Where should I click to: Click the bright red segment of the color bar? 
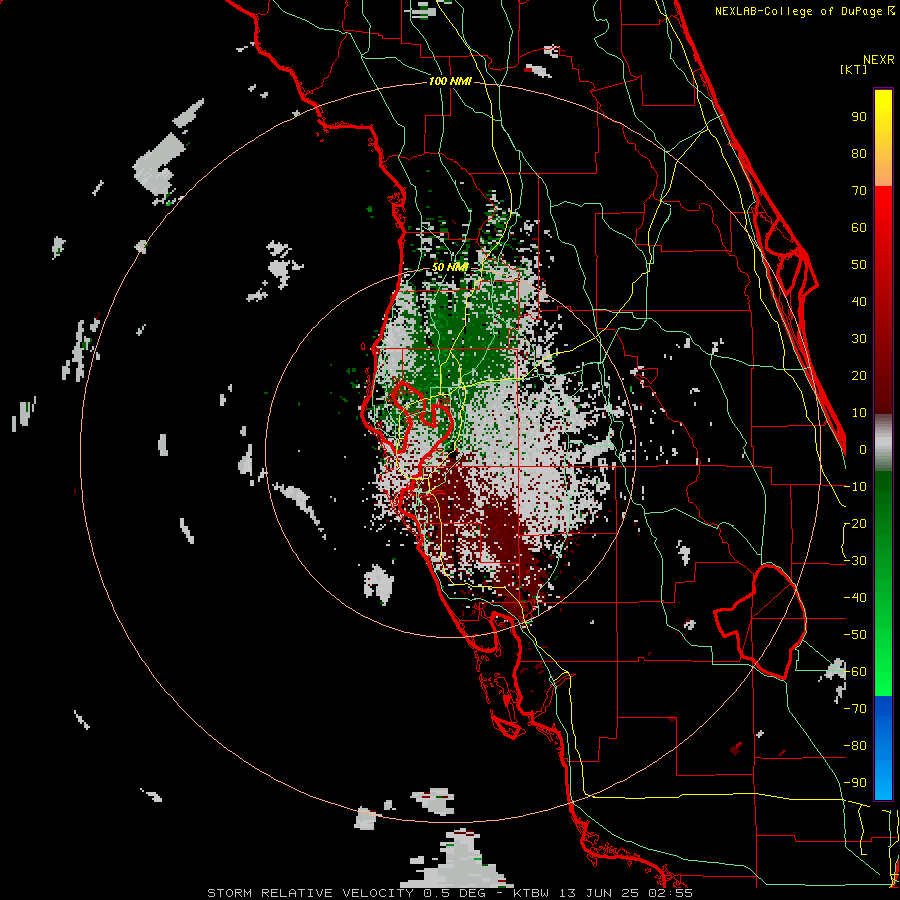click(883, 210)
